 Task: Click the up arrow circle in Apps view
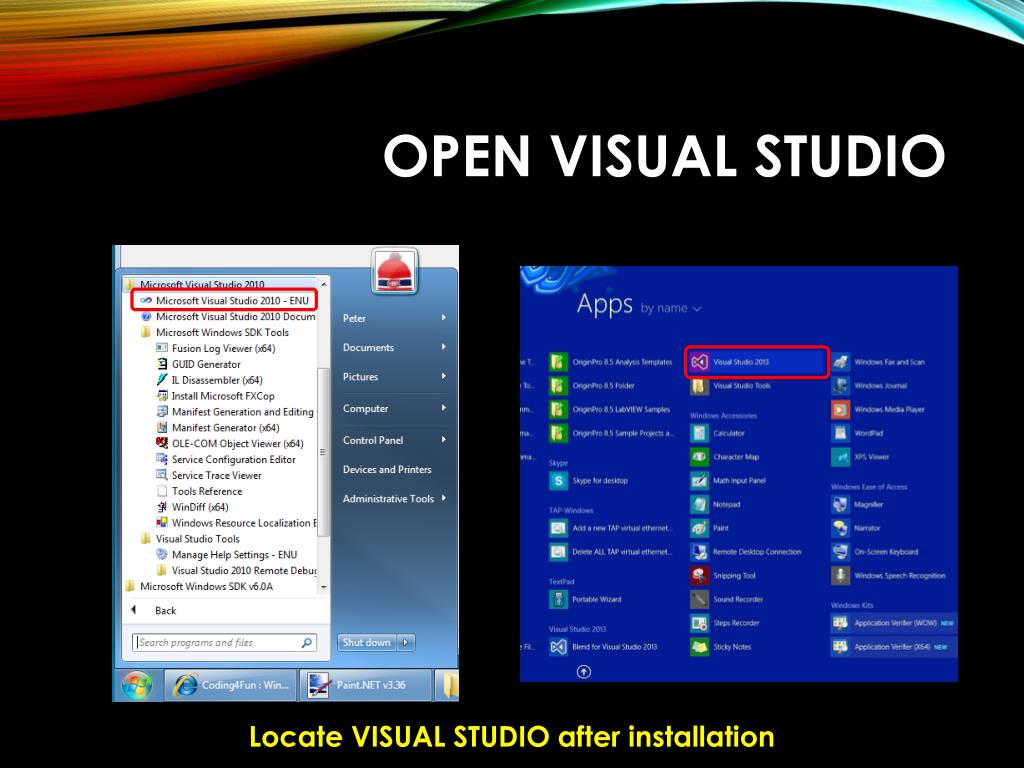tap(584, 671)
